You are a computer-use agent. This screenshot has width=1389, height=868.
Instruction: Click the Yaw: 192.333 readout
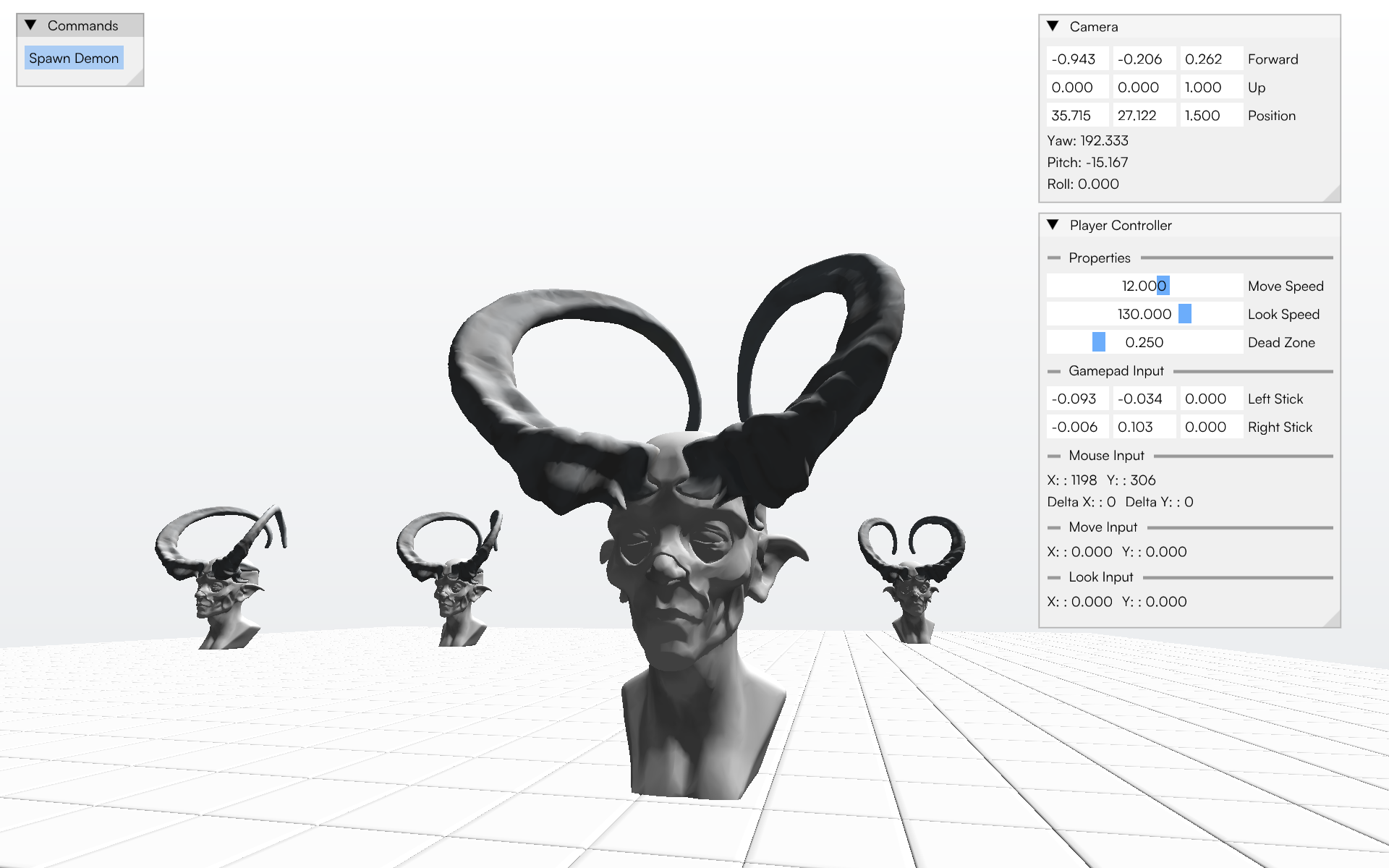tap(1087, 140)
